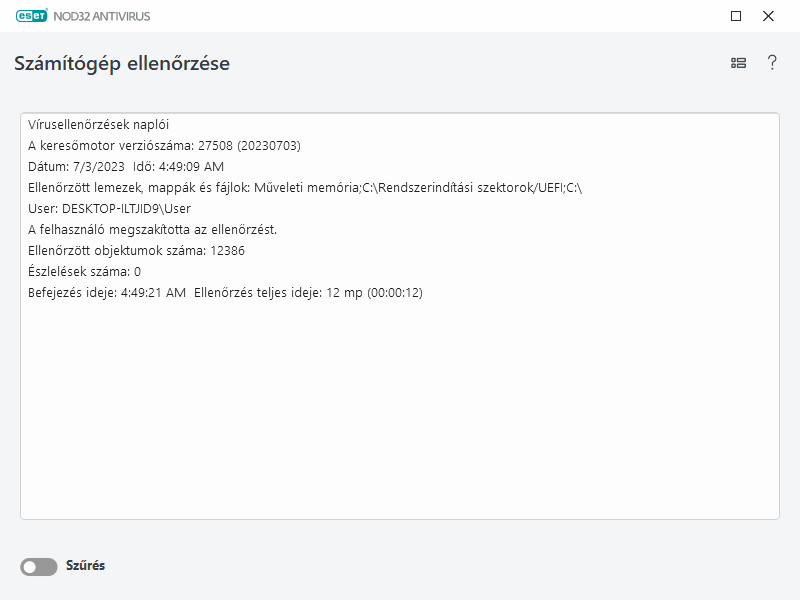Screen dimensions: 800x600
Task: Open the view options list icon
Action: (x=738, y=63)
